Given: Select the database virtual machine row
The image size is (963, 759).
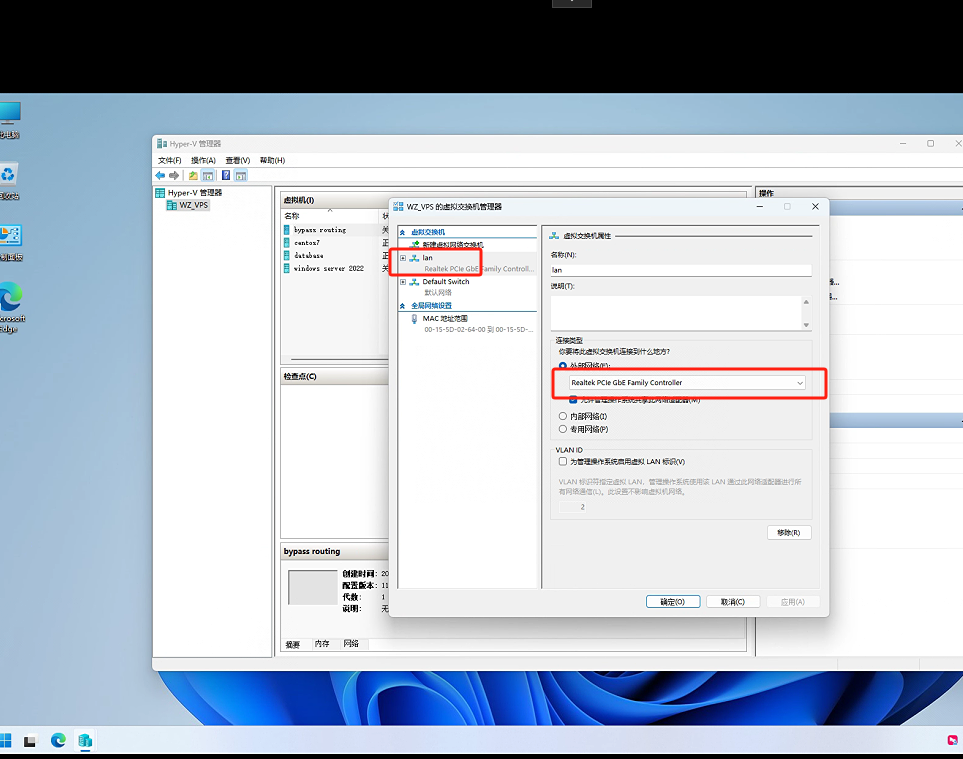Looking at the screenshot, I should [x=335, y=255].
